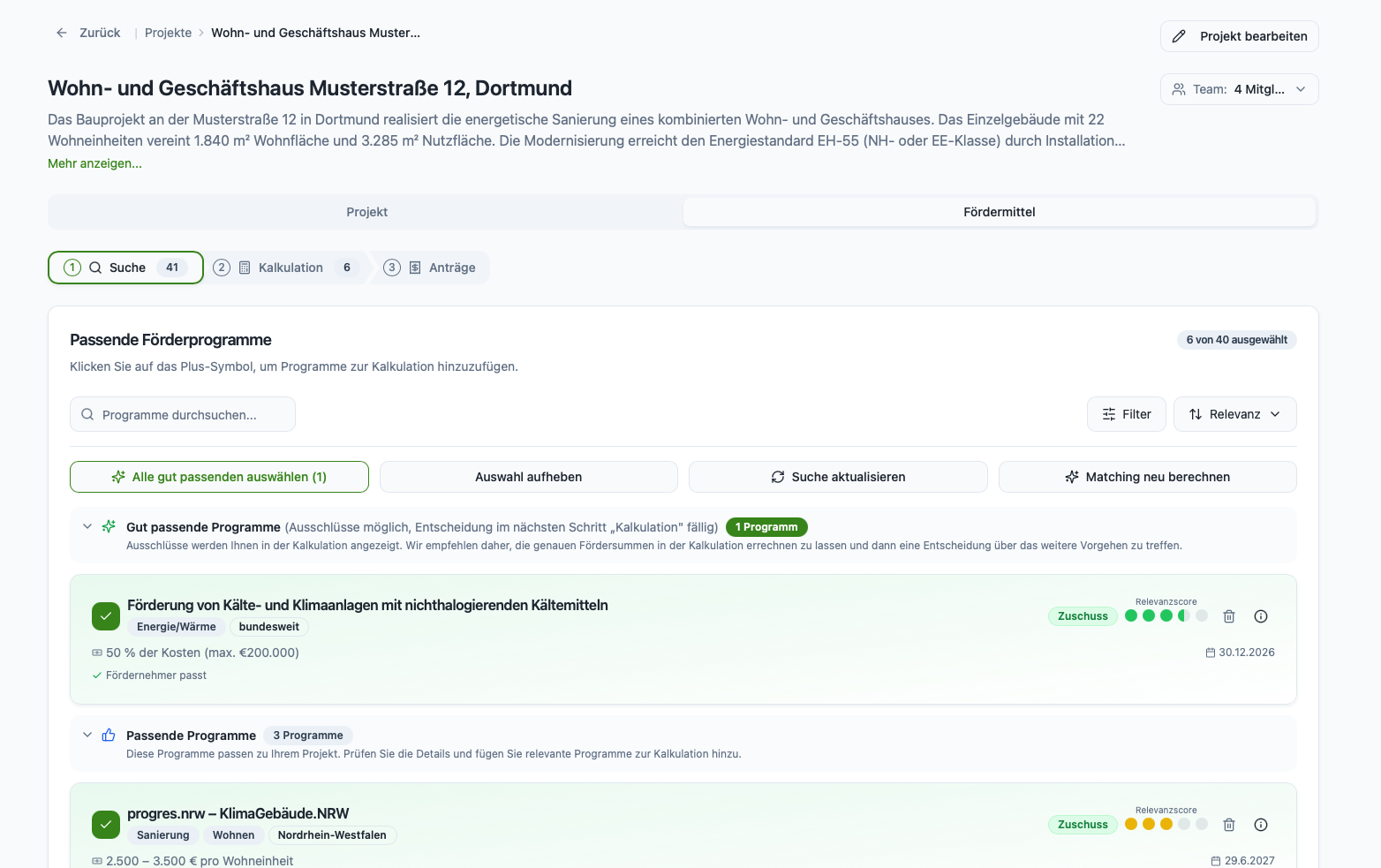Click the checkmark icon beside Fördernehmer passt
The width and height of the screenshot is (1381, 868).
pyautogui.click(x=97, y=676)
